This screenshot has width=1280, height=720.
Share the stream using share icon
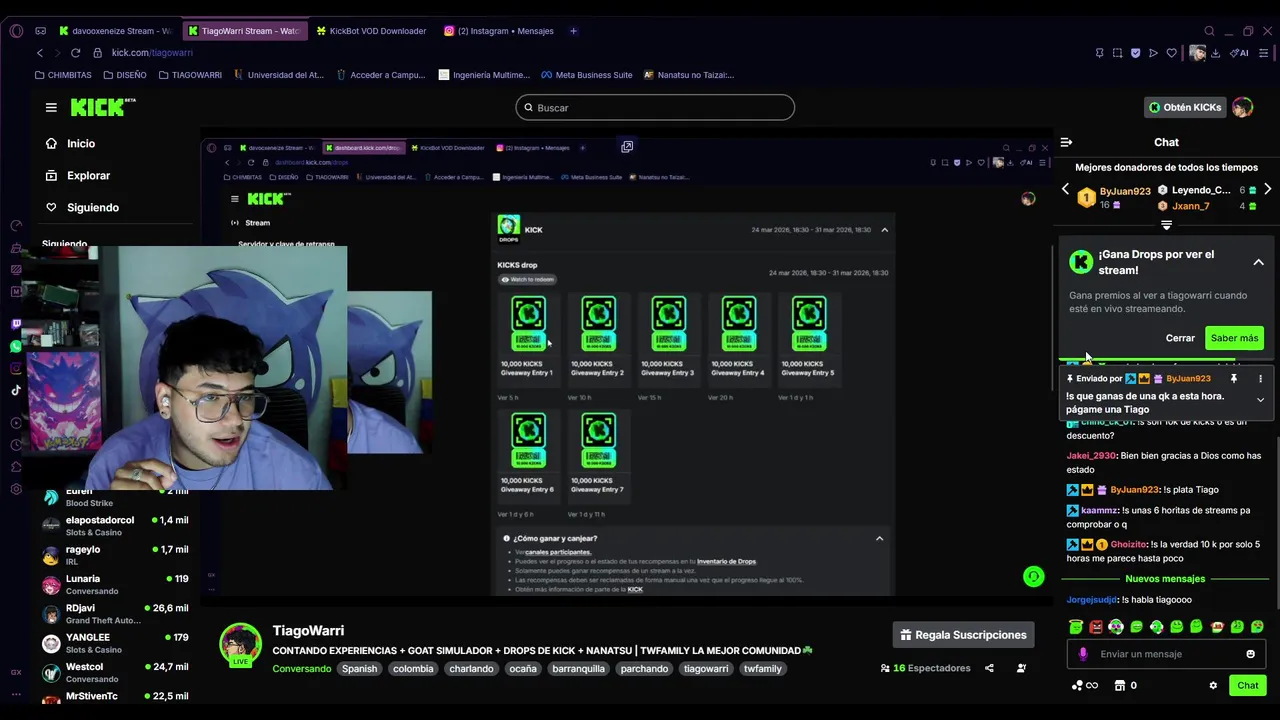[x=989, y=669]
